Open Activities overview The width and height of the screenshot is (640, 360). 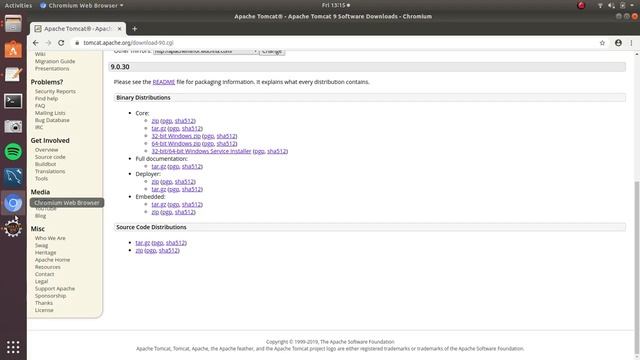(18, 5)
